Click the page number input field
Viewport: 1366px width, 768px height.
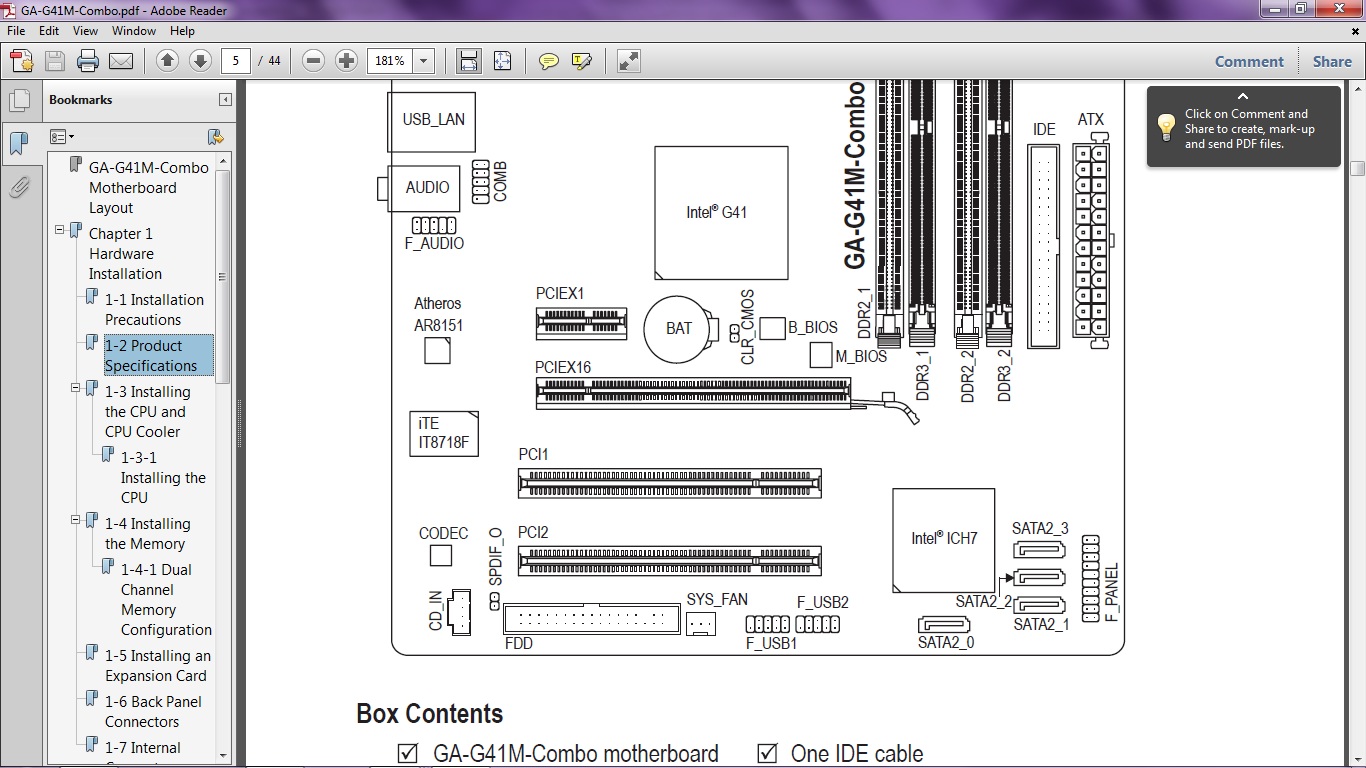point(236,61)
